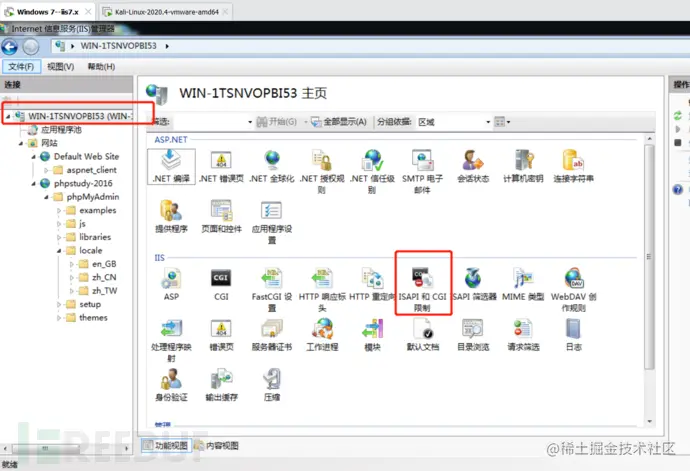Open the ISAPI 和 CGI 限制 icon
The image size is (690, 471).
(422, 289)
